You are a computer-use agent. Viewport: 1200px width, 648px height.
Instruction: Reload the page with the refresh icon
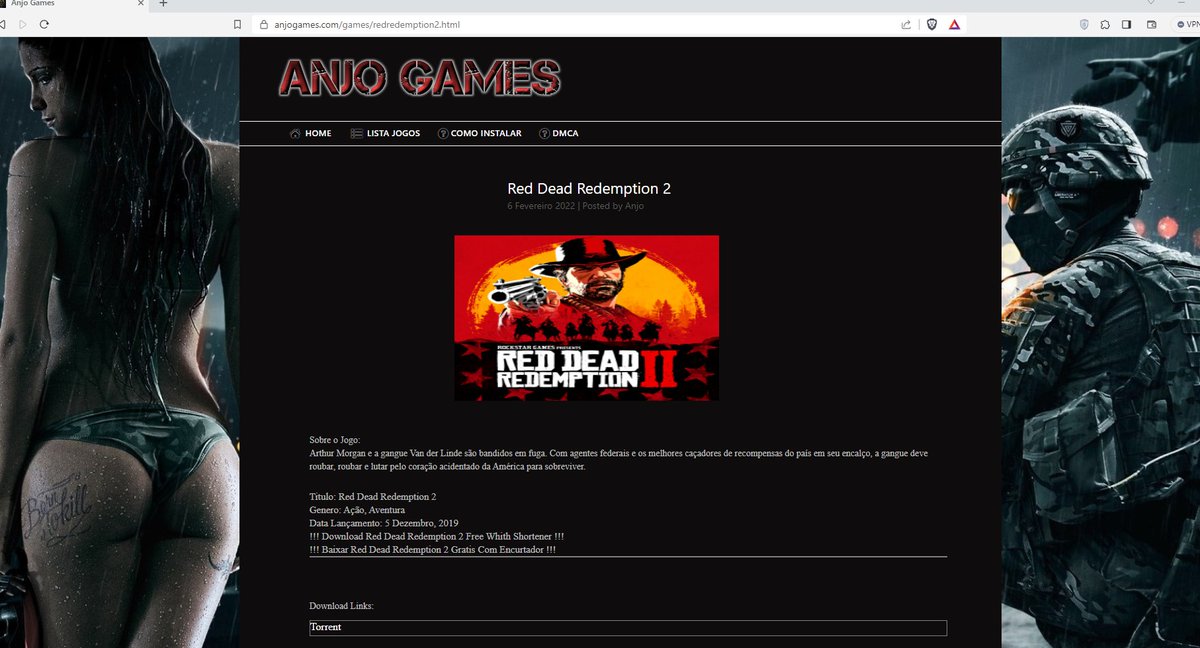[x=44, y=24]
